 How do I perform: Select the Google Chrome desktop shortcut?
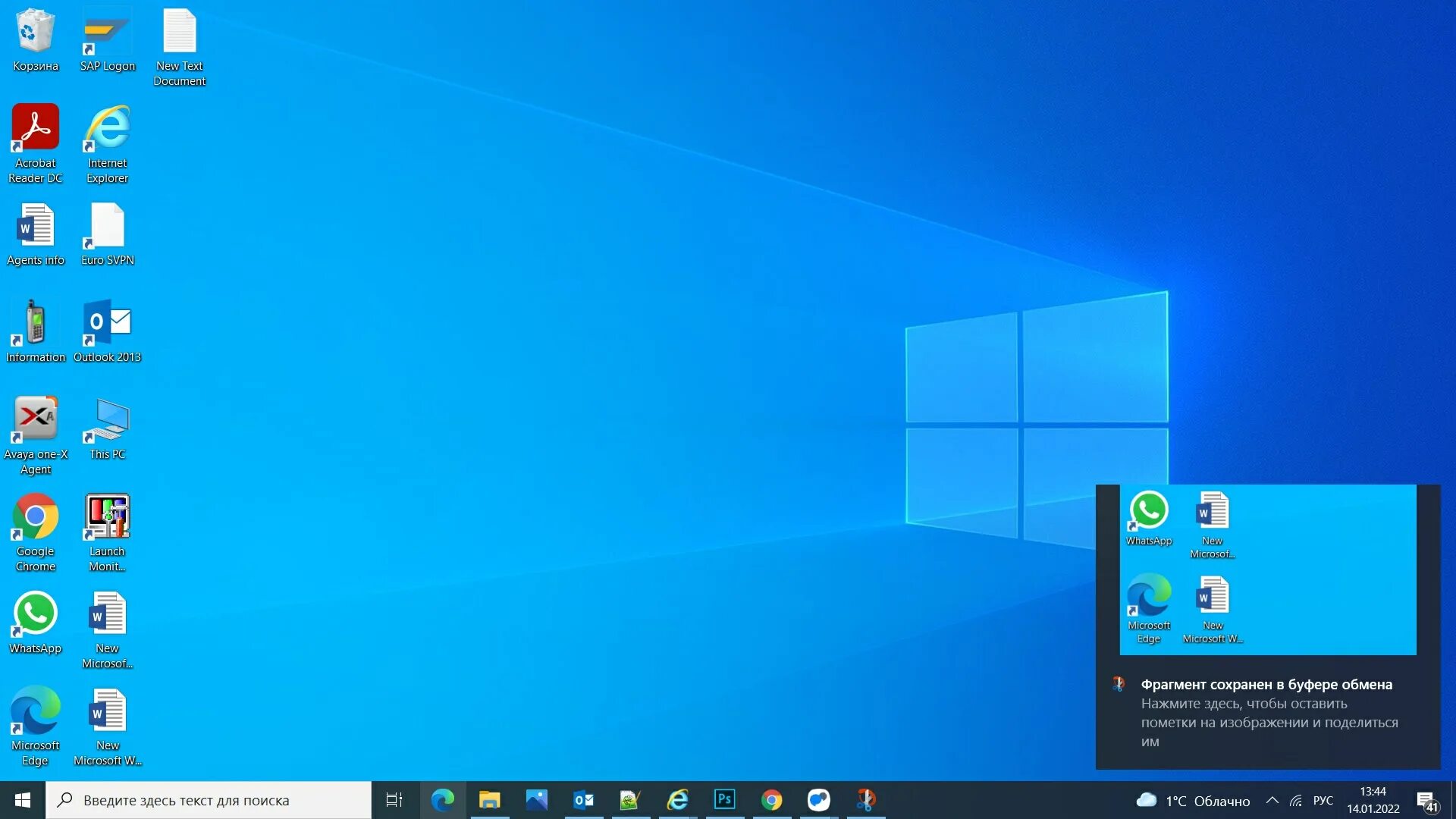pyautogui.click(x=35, y=532)
